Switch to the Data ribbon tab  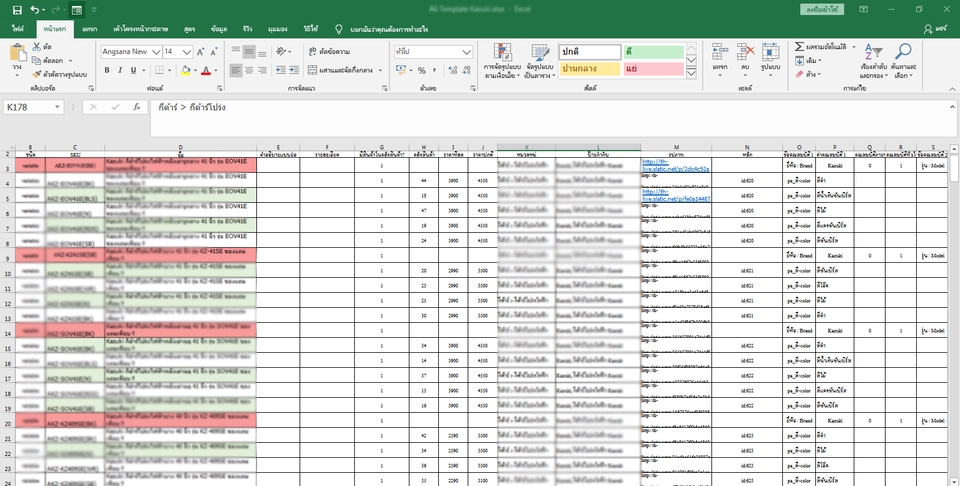[x=219, y=29]
